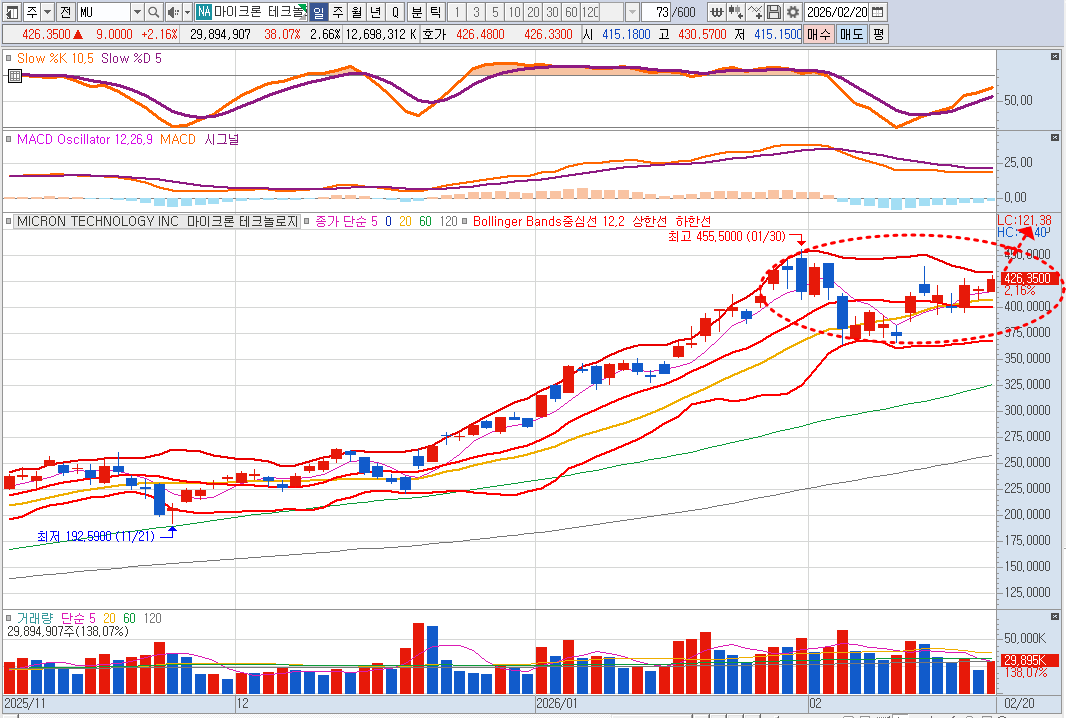Click the won currency toggle icon

(717, 12)
